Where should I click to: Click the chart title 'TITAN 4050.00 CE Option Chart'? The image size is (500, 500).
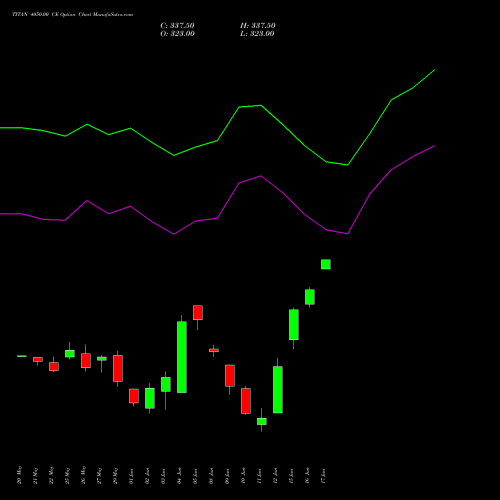point(51,15)
